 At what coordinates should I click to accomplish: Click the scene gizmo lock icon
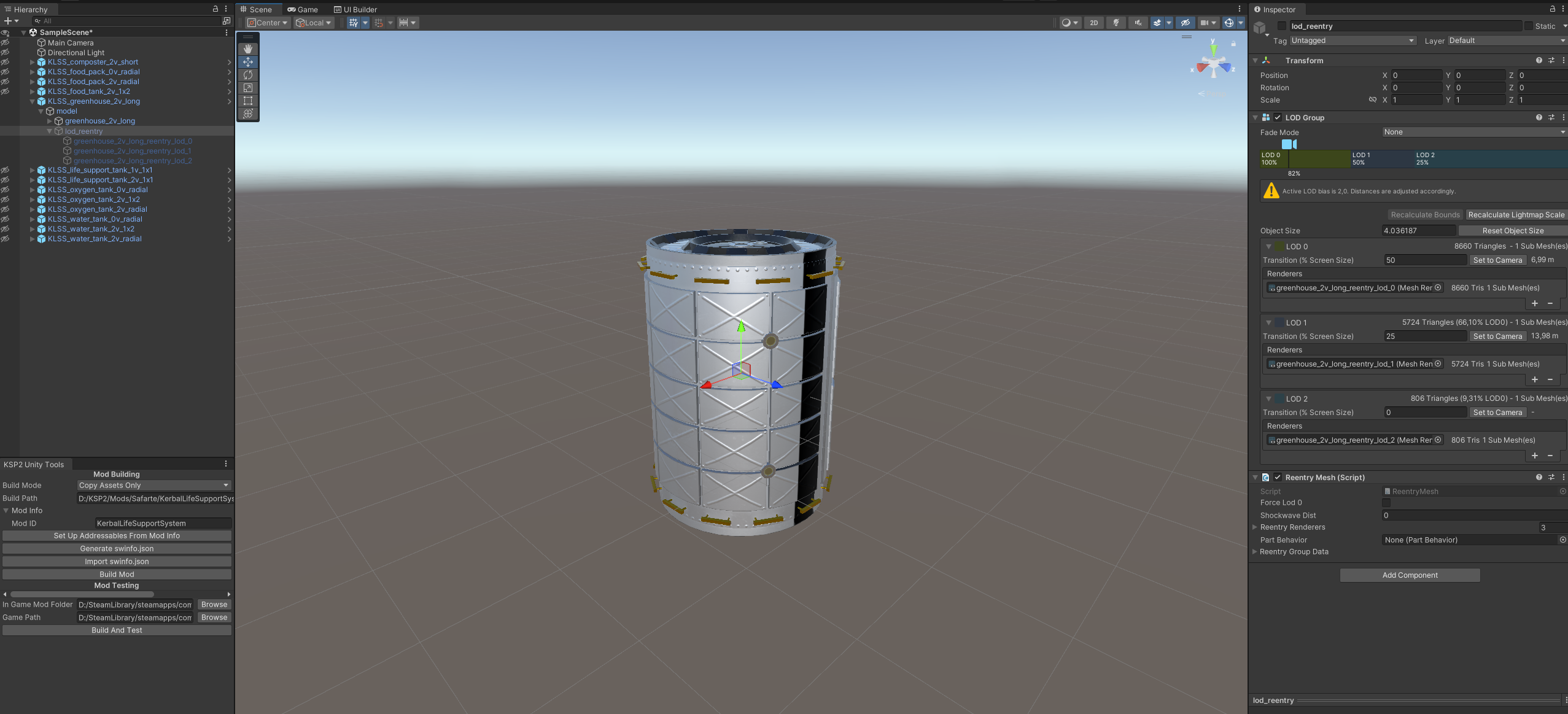tap(1233, 44)
